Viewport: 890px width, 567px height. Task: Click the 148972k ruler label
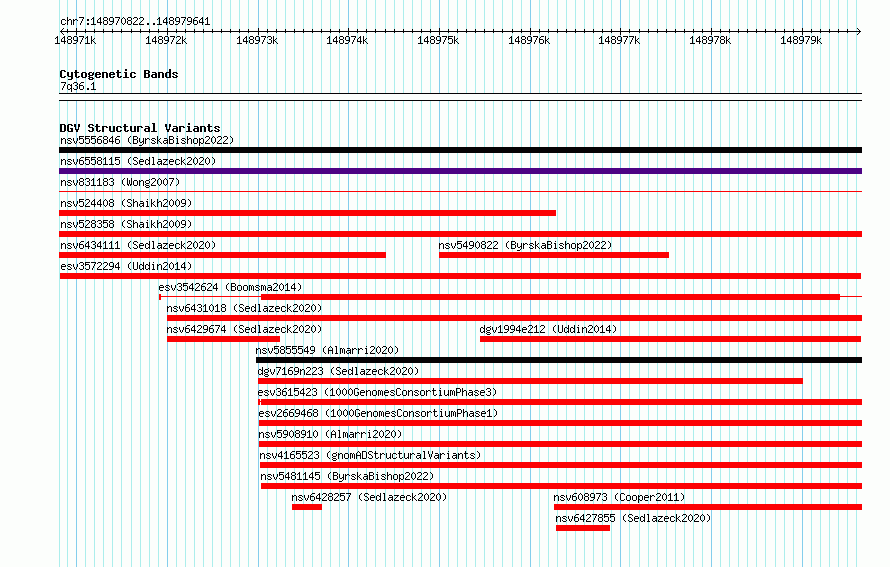(x=166, y=40)
